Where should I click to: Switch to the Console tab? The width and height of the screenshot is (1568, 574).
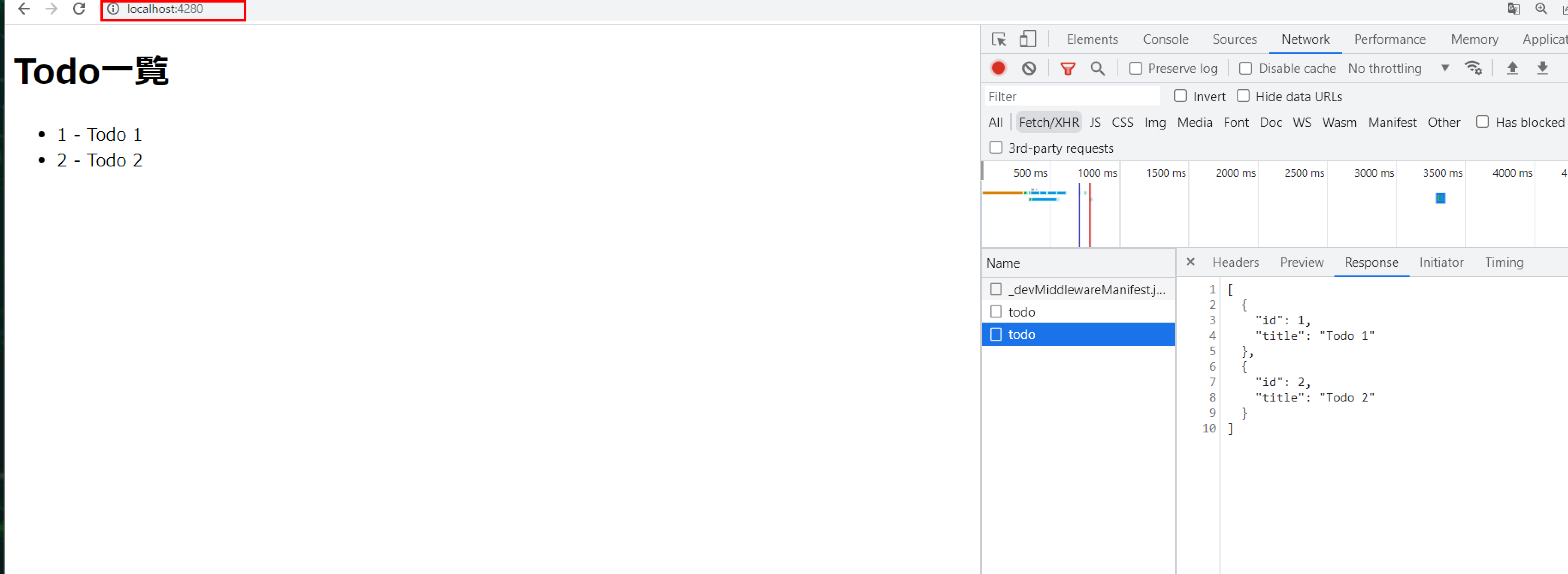coord(1165,39)
